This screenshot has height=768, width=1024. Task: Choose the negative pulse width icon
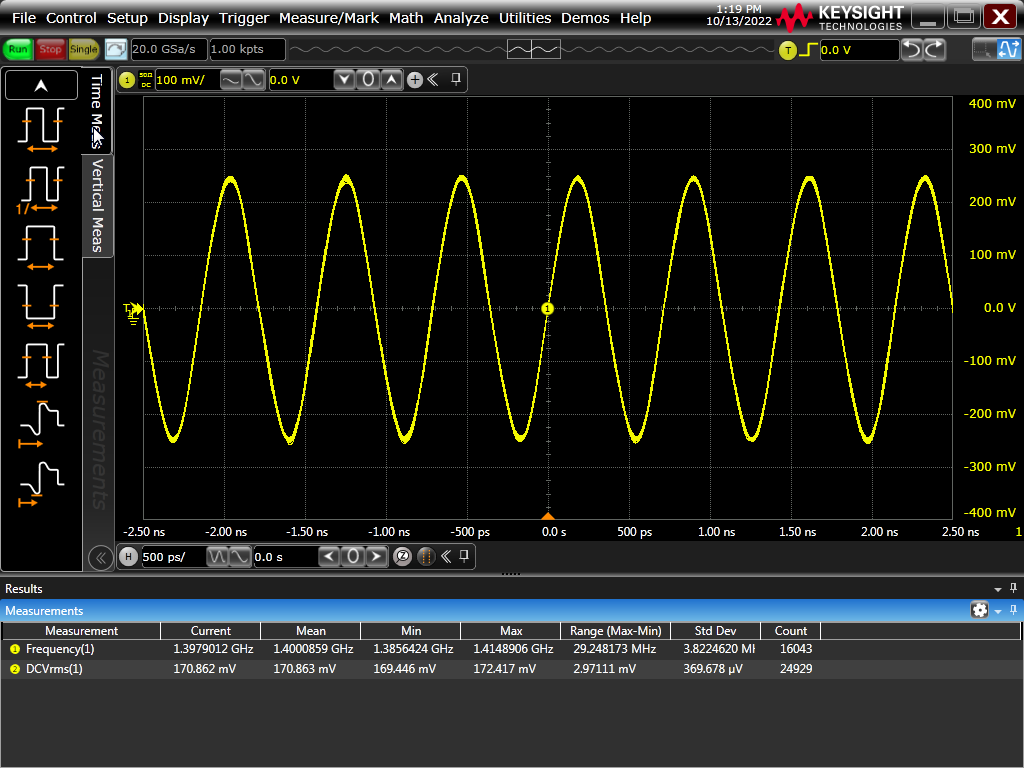(41, 305)
